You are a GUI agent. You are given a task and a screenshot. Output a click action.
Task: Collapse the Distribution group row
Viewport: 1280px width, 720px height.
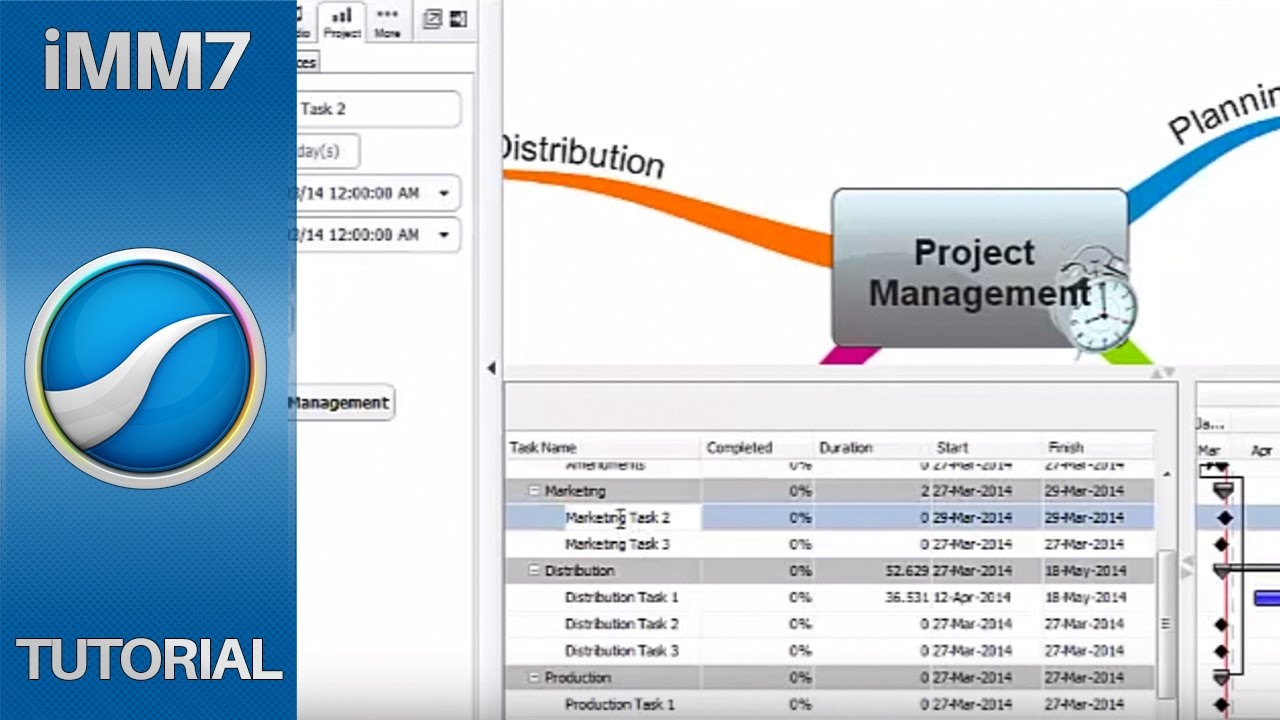click(x=534, y=571)
